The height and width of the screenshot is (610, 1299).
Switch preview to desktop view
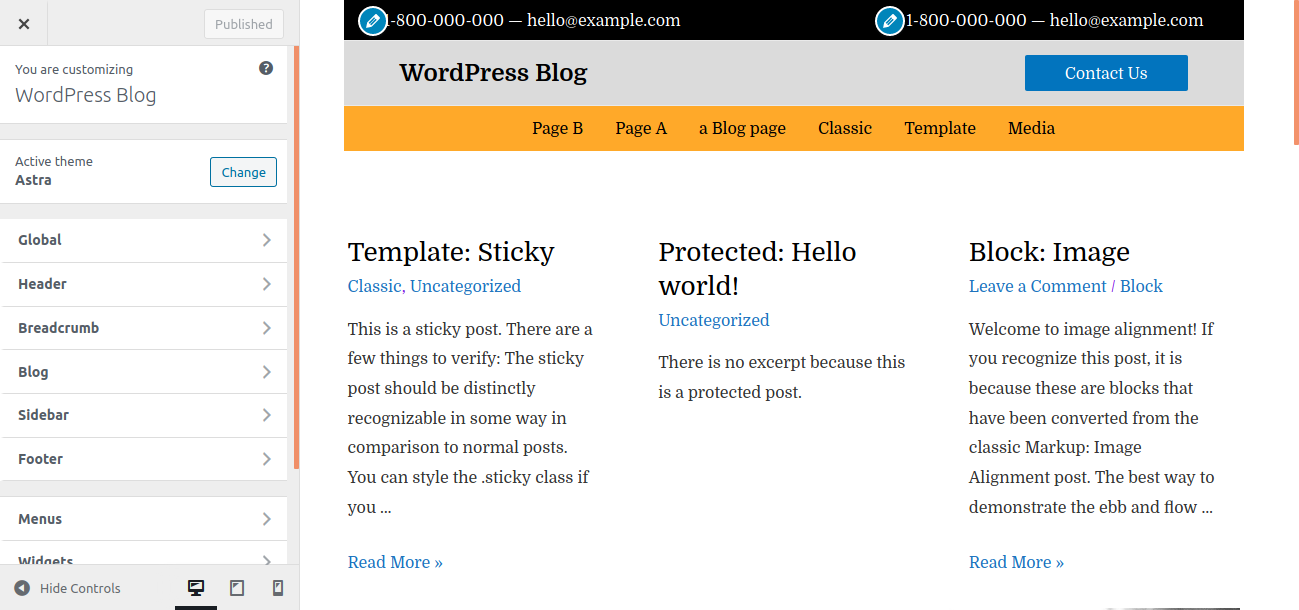click(x=196, y=588)
